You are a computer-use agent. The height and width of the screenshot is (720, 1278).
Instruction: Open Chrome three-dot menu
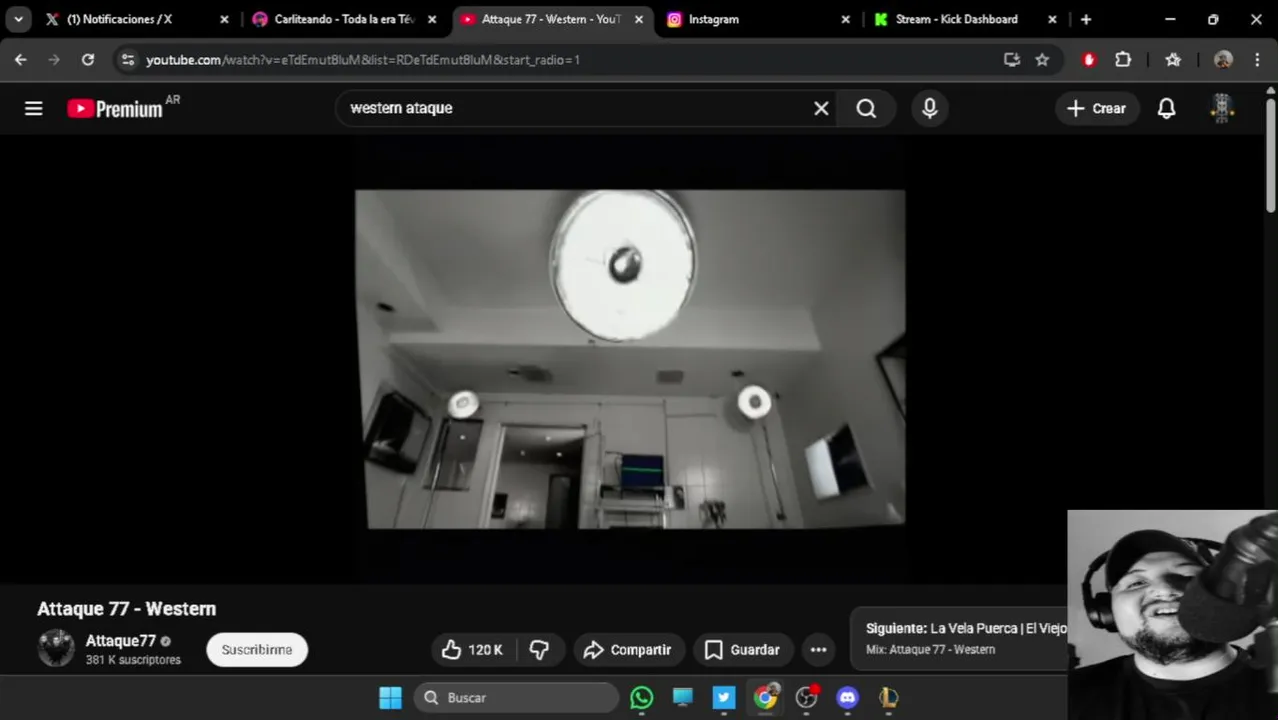1257,60
